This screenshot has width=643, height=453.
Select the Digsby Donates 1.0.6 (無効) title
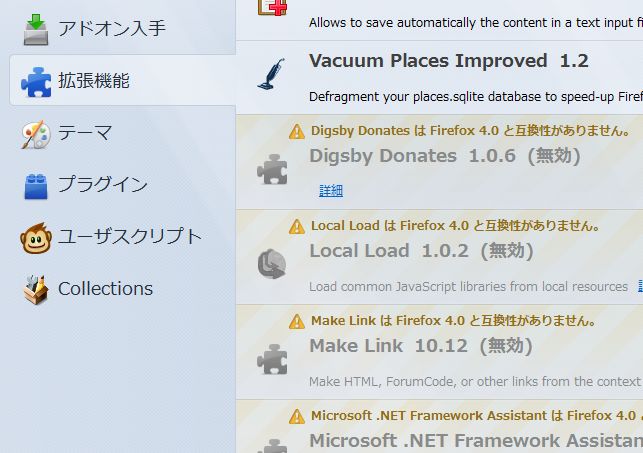(445, 156)
